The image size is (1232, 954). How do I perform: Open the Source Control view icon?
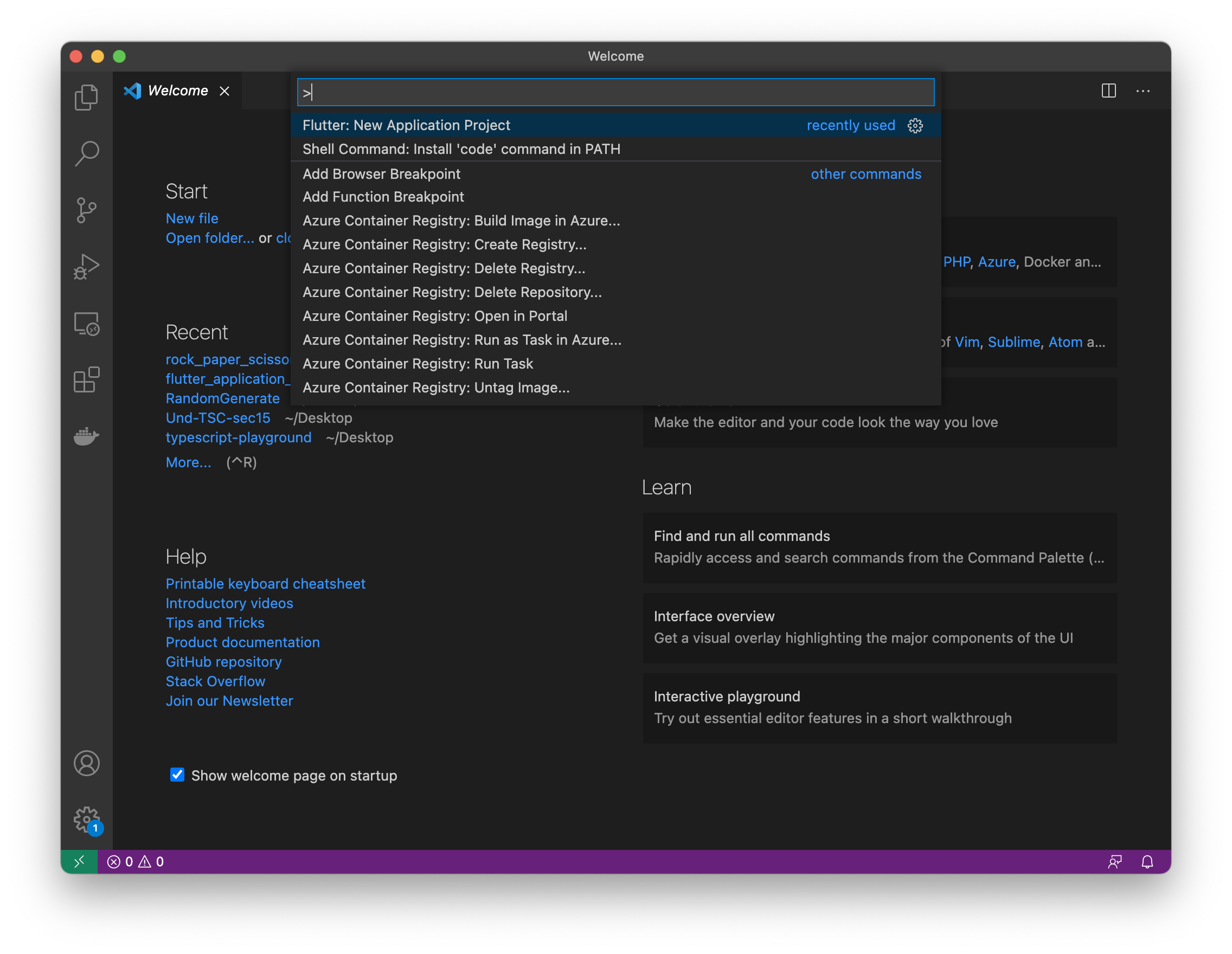tap(86, 210)
